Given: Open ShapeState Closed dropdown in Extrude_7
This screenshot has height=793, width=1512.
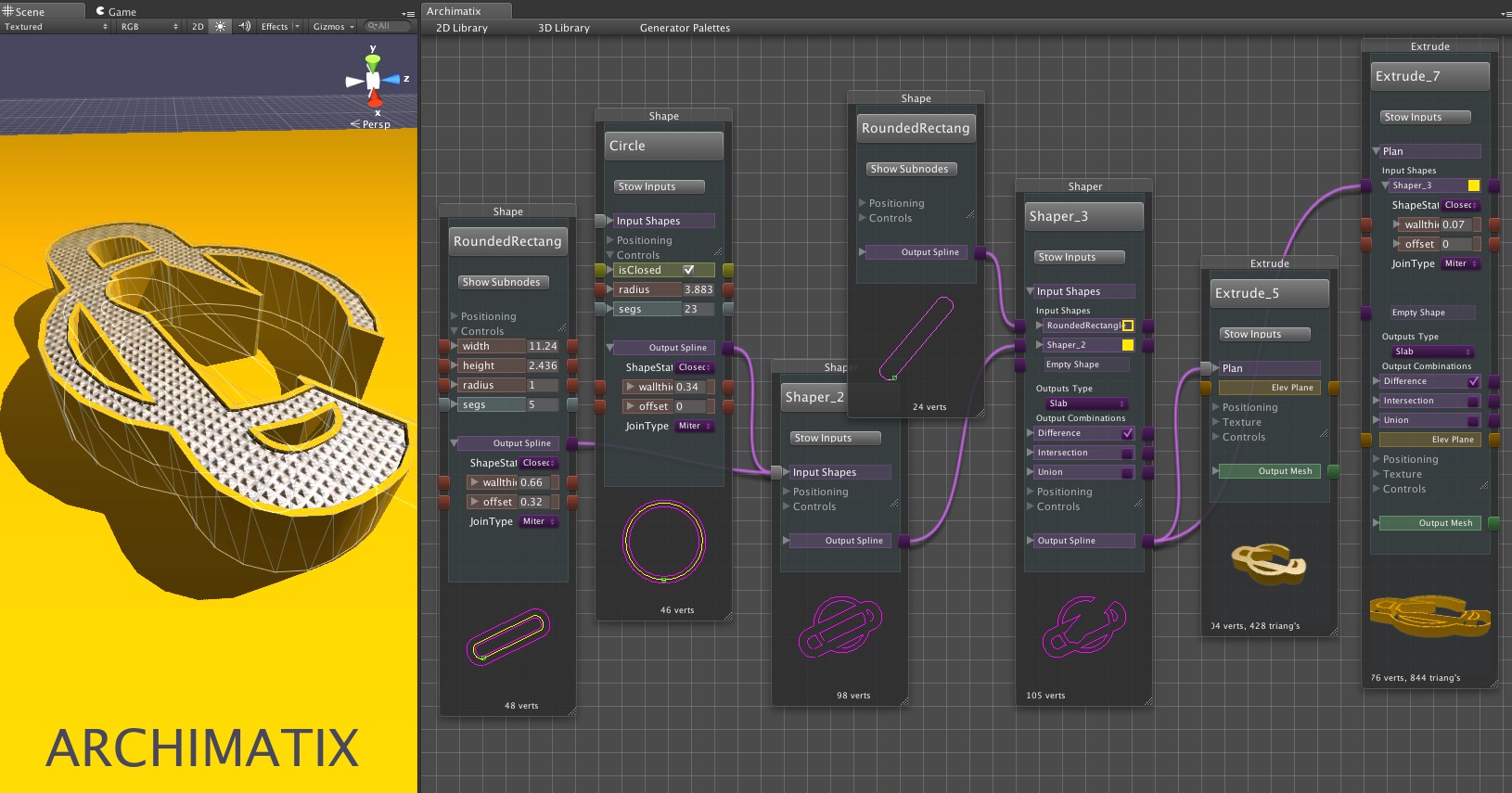Looking at the screenshot, I should pos(1461,205).
